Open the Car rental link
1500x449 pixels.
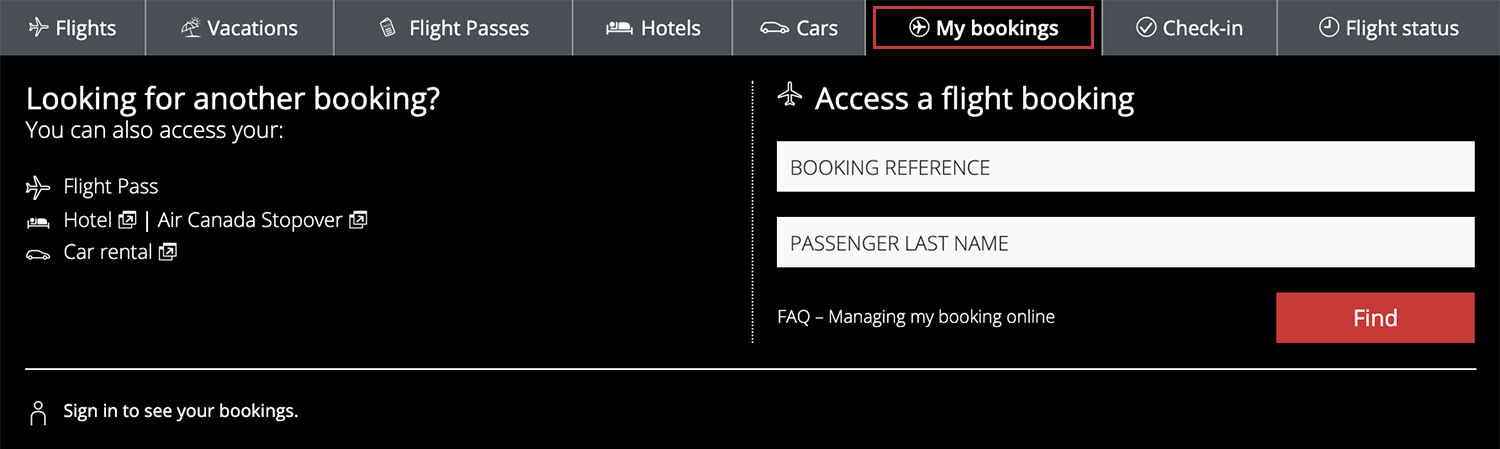click(x=107, y=252)
